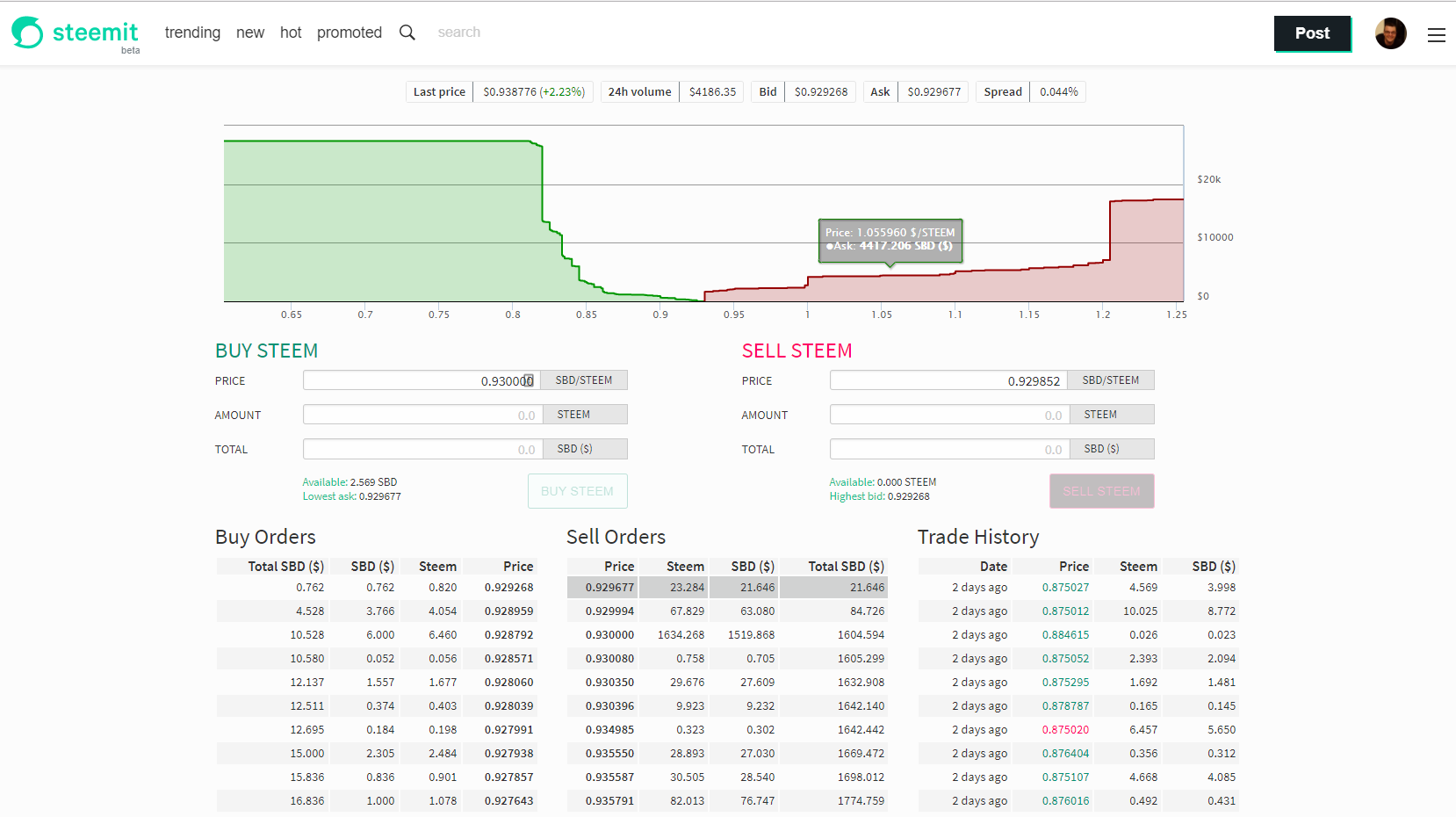Click the Highest bid 0.929268 link
This screenshot has height=817, width=1456.
pyautogui.click(x=879, y=496)
